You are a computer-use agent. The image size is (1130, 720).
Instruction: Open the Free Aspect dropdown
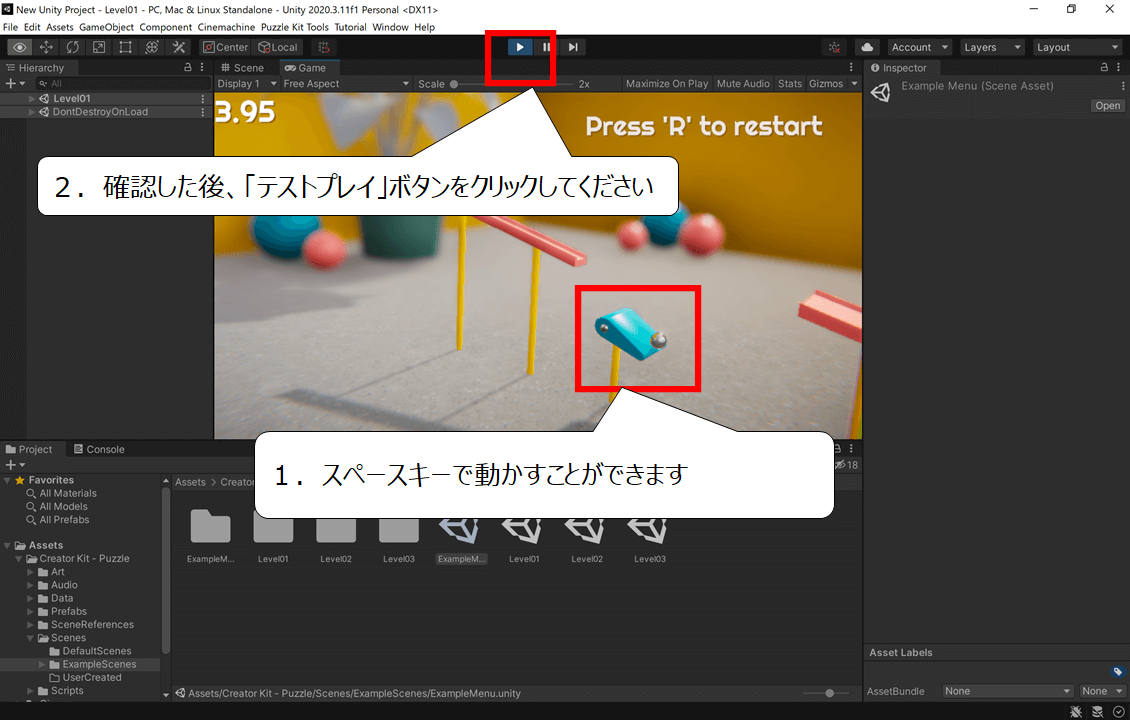[x=345, y=84]
